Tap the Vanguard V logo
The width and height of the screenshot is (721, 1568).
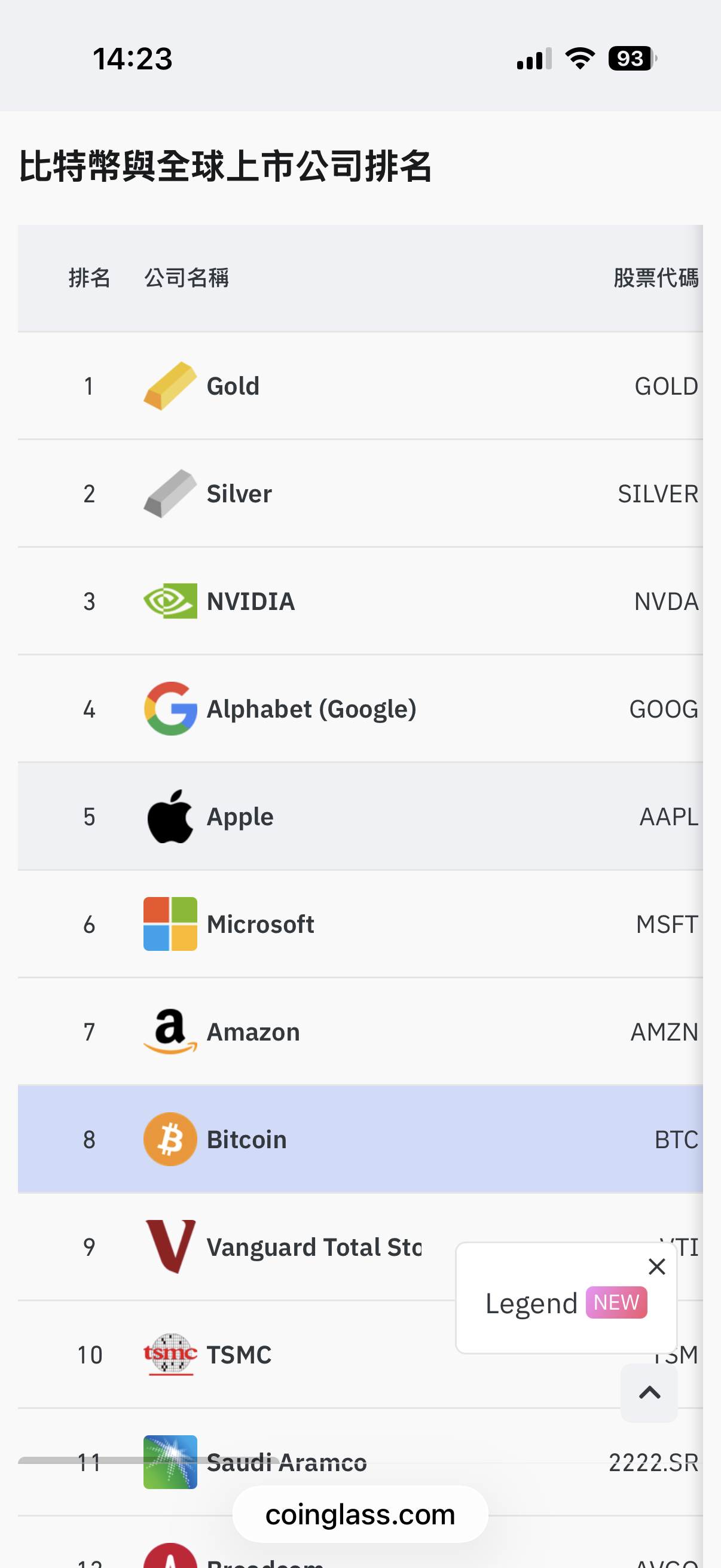tap(170, 1247)
